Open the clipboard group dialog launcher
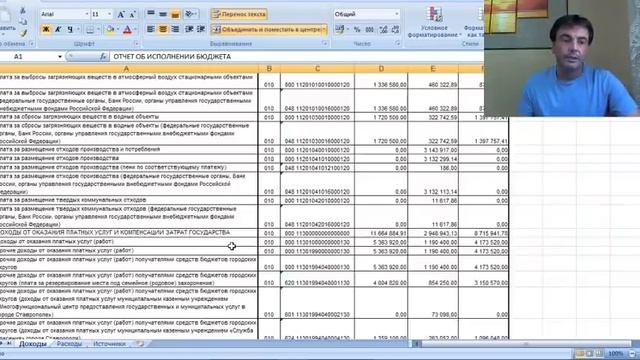Screen dimensions: 640x360 pyautogui.click(x=32, y=44)
